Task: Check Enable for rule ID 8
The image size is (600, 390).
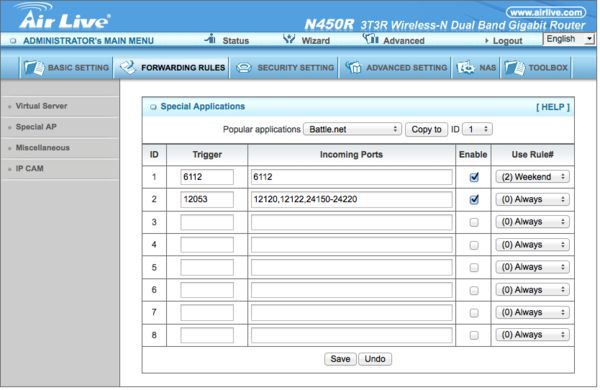Action: tap(474, 335)
